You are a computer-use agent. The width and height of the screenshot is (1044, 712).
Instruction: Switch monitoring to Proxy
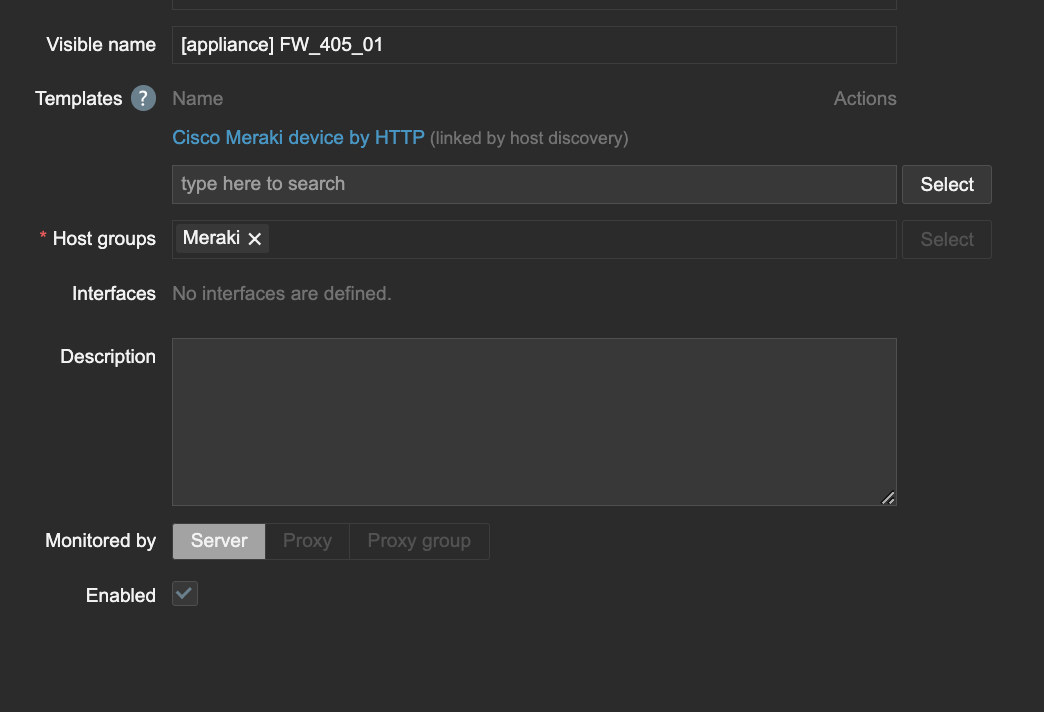click(307, 541)
